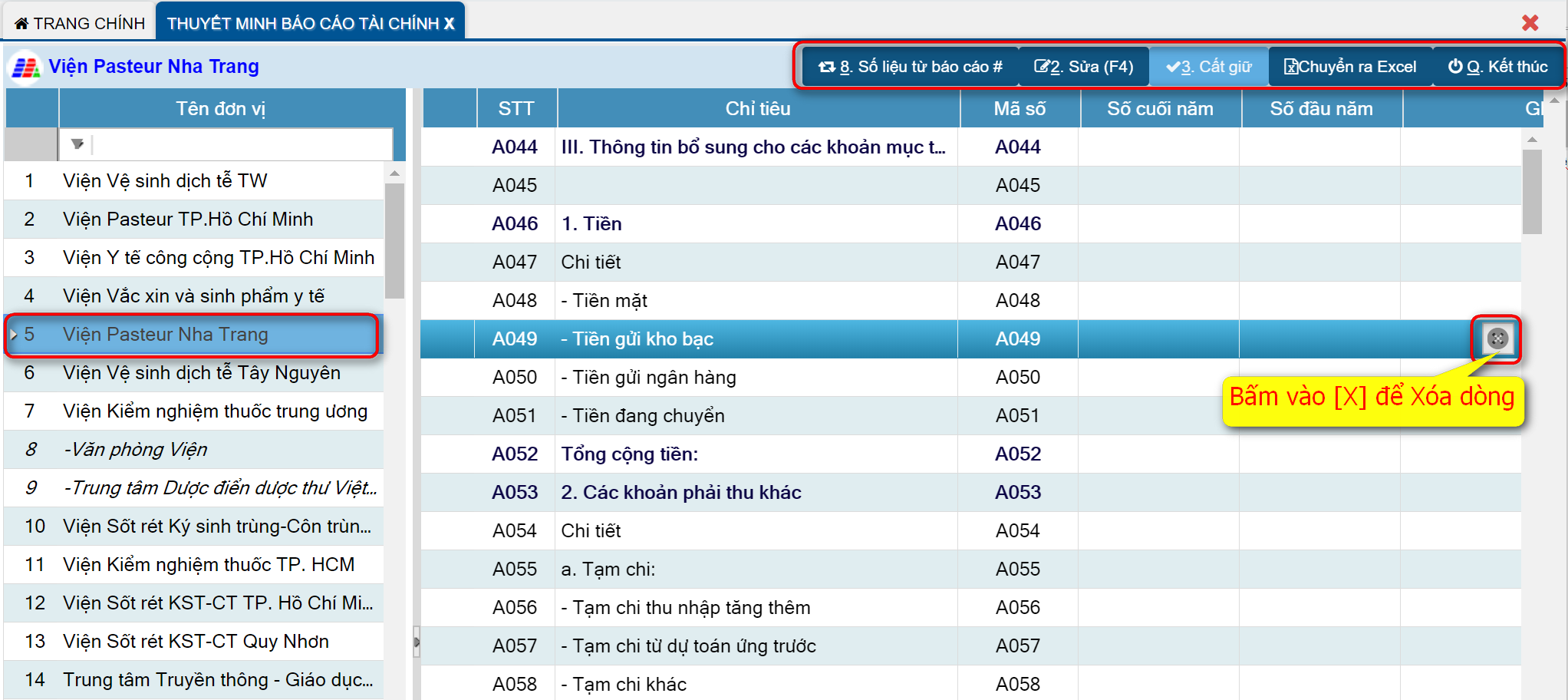Click the home icon in TRANG CHÍNH tab
This screenshot has width=1568, height=700.
pos(21,24)
